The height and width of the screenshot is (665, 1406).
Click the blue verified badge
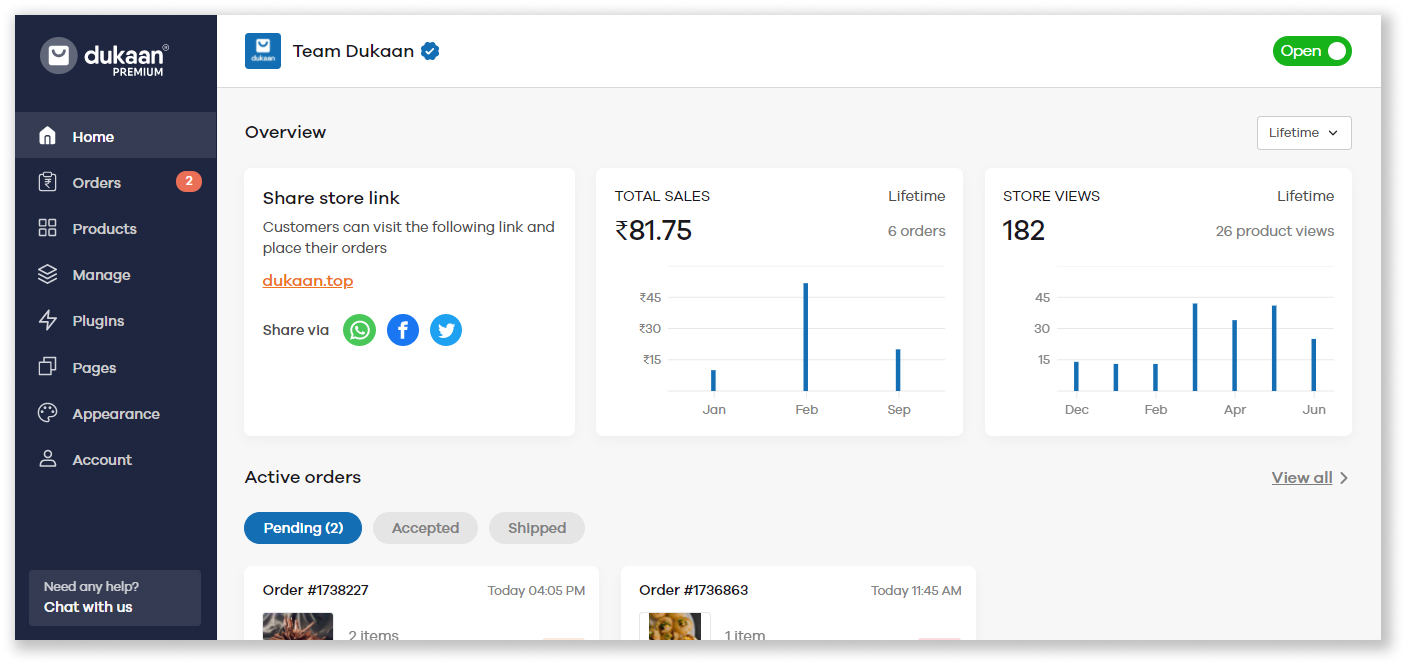point(430,51)
